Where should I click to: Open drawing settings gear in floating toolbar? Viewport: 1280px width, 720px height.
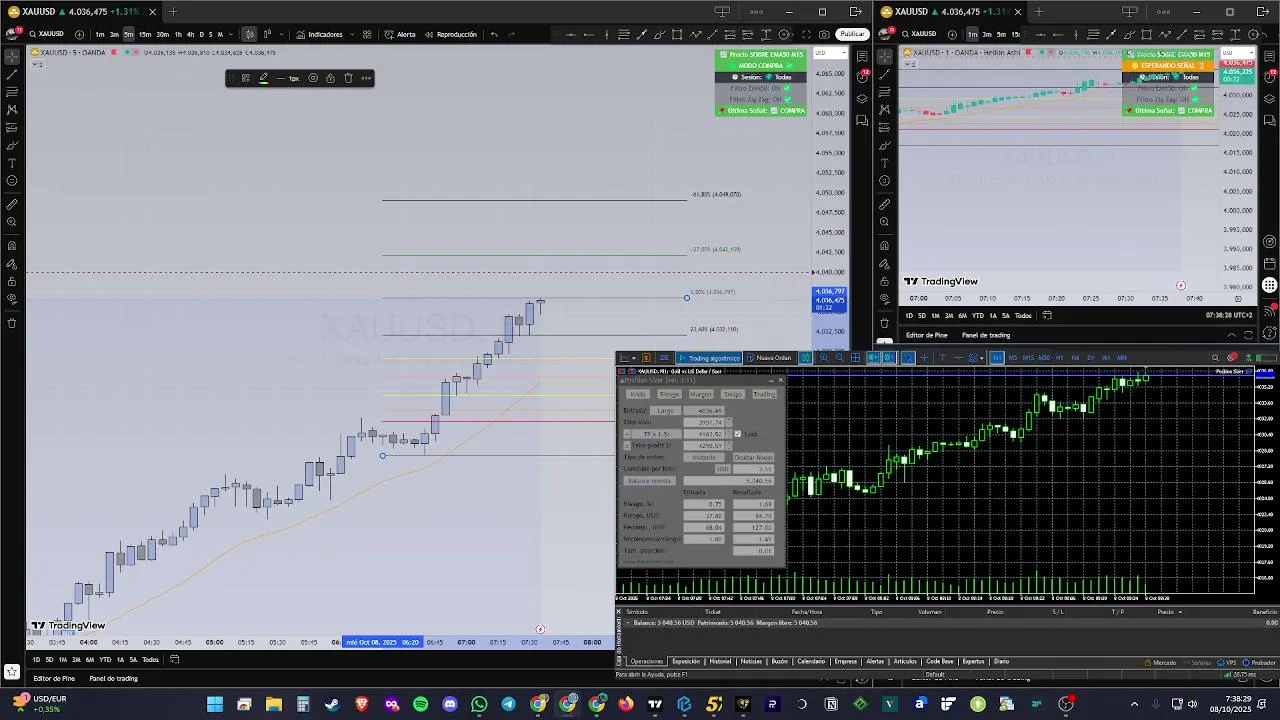click(313, 78)
